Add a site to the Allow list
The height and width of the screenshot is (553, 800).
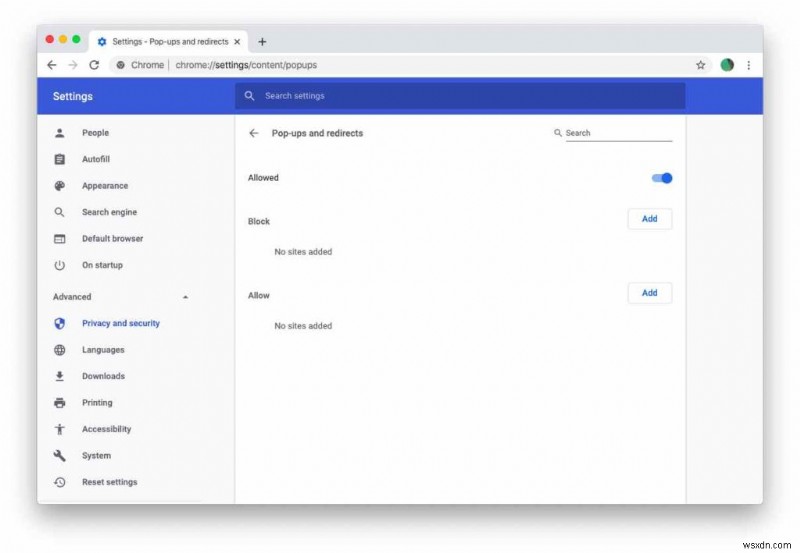[649, 293]
